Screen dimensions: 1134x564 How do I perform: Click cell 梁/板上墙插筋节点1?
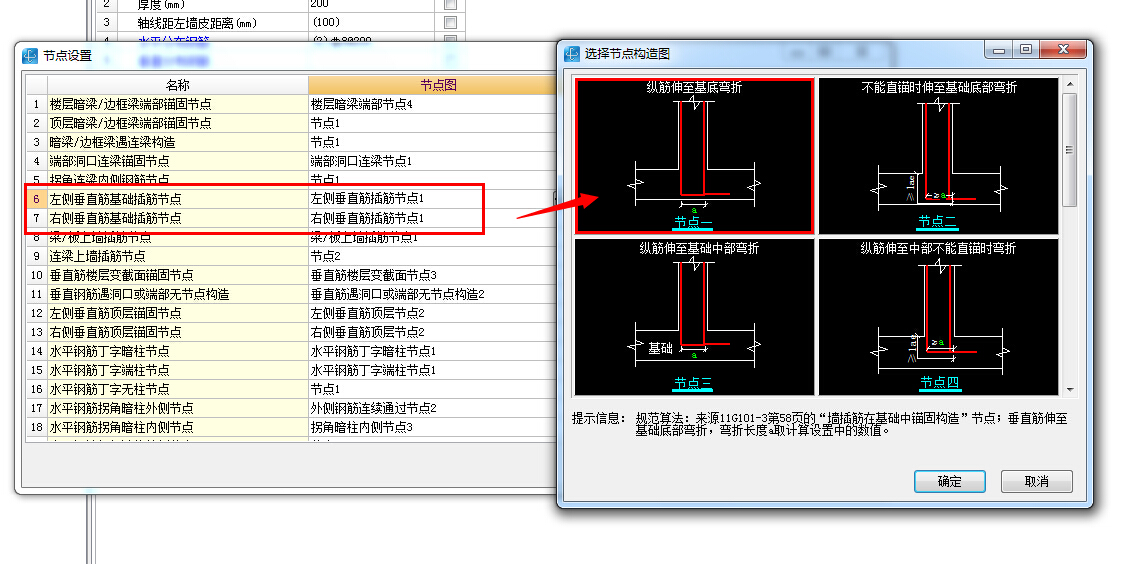(x=432, y=239)
